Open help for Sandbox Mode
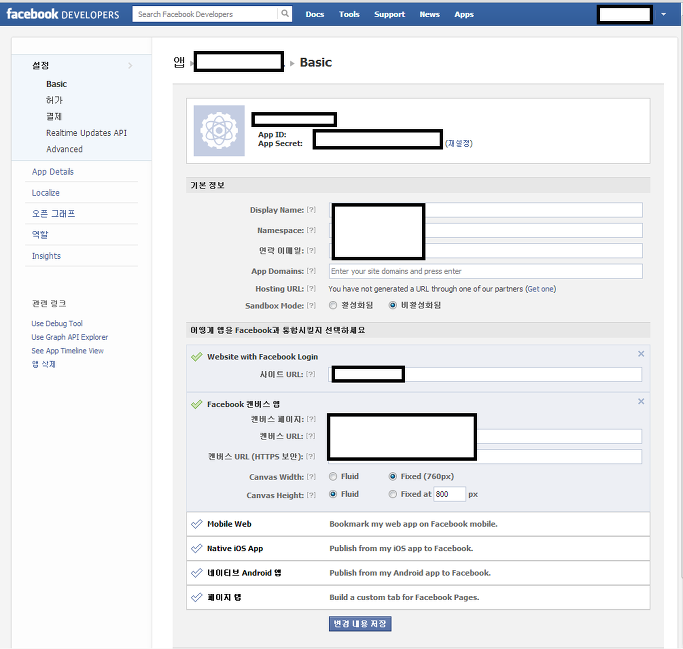 pos(311,305)
